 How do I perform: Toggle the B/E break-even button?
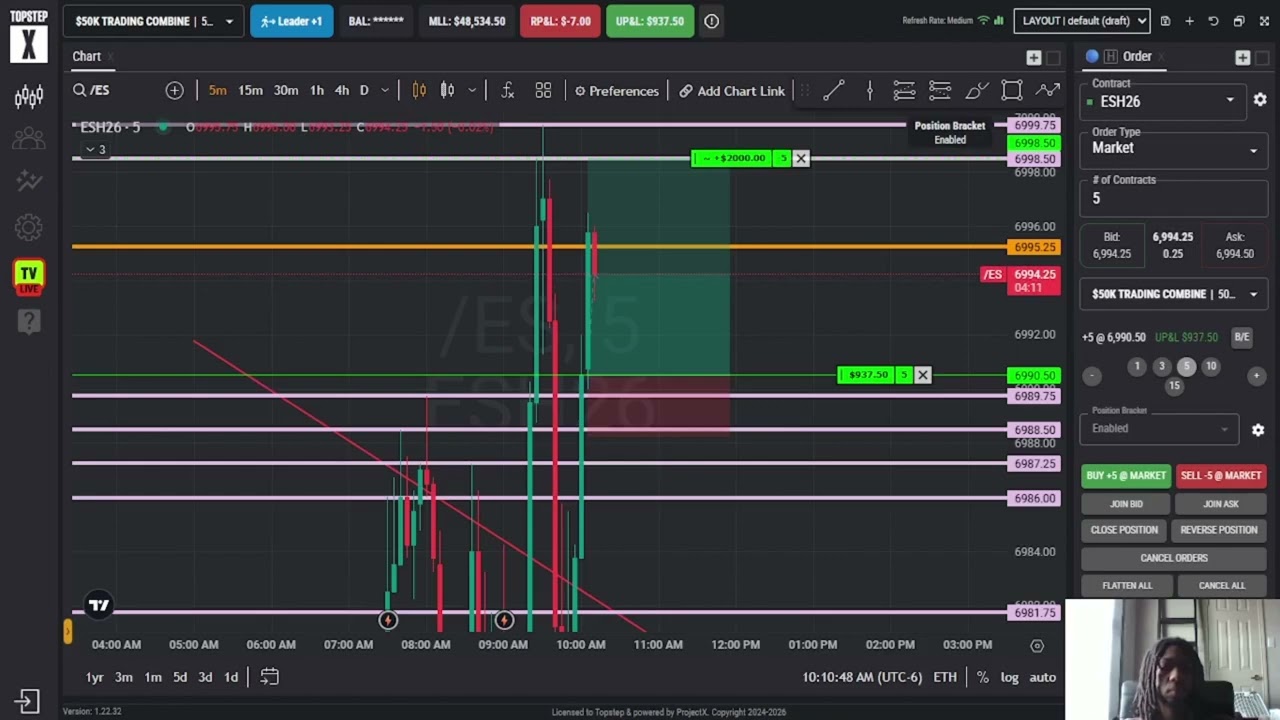coord(1242,337)
